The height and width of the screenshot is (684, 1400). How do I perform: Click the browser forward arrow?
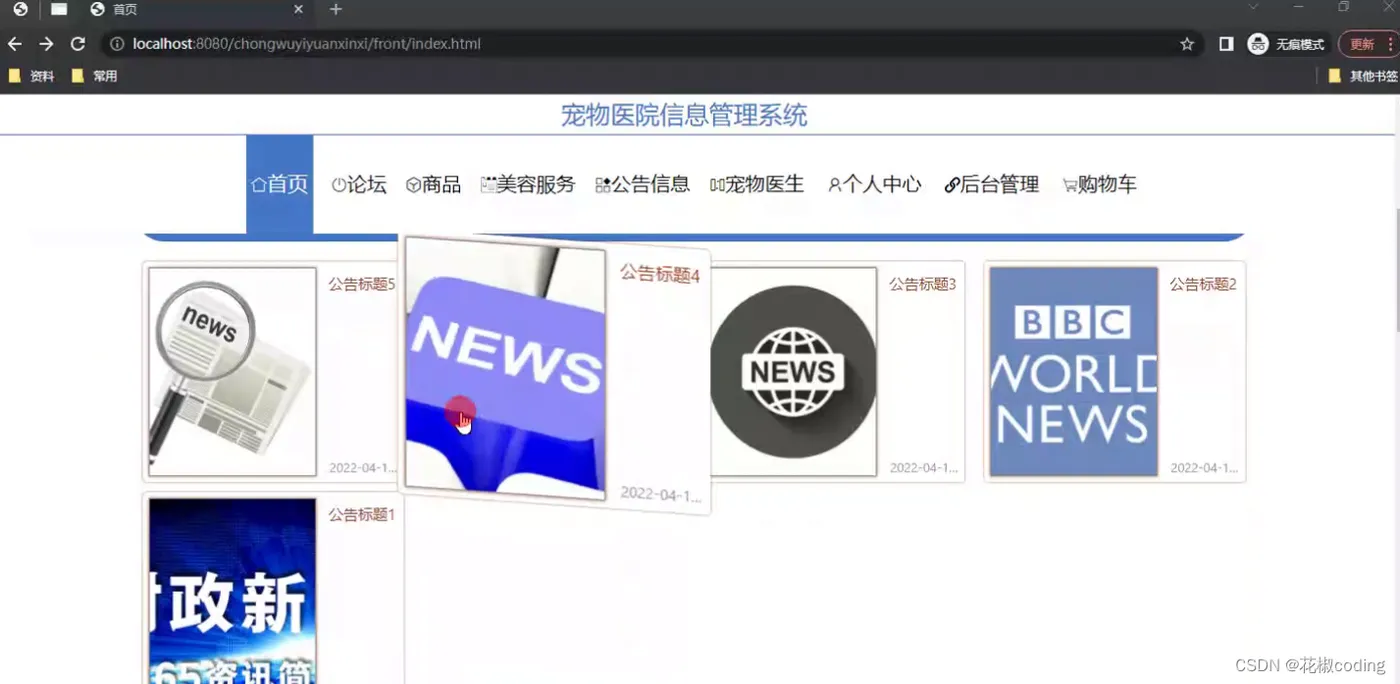[x=46, y=44]
